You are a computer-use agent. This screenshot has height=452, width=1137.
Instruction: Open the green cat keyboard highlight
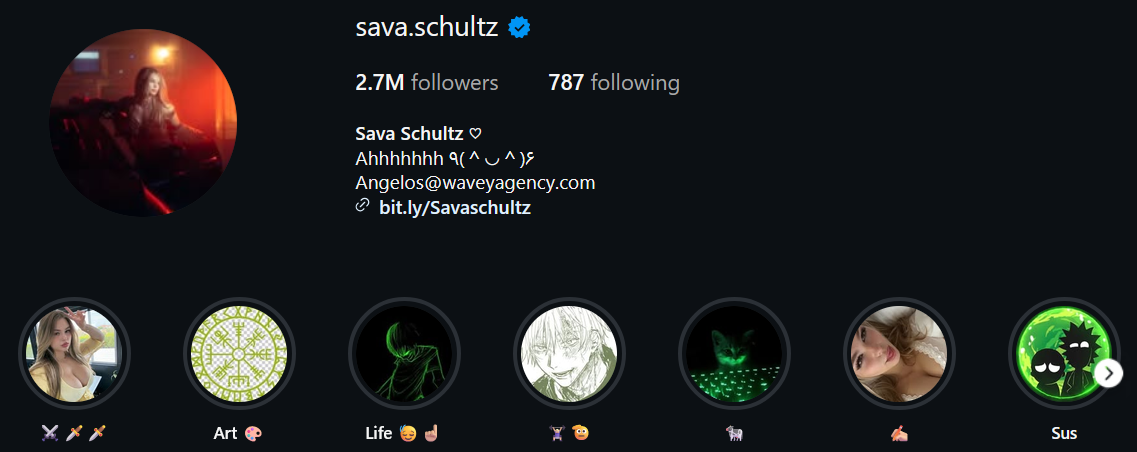point(734,353)
